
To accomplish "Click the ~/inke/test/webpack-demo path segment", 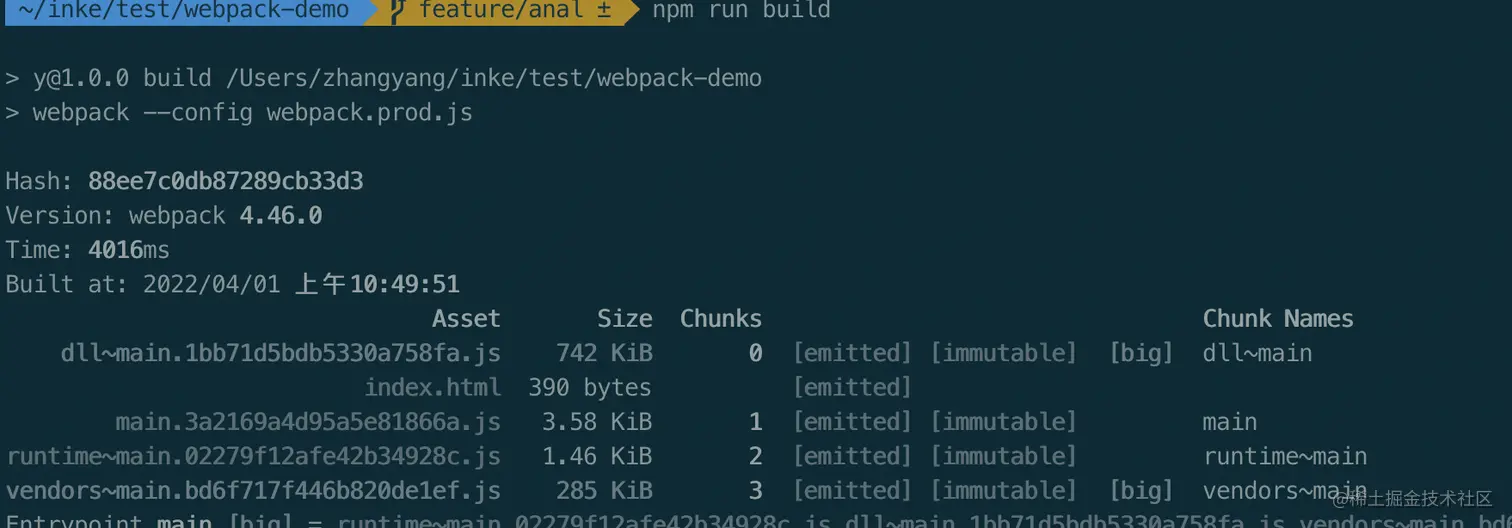I will pos(184,11).
